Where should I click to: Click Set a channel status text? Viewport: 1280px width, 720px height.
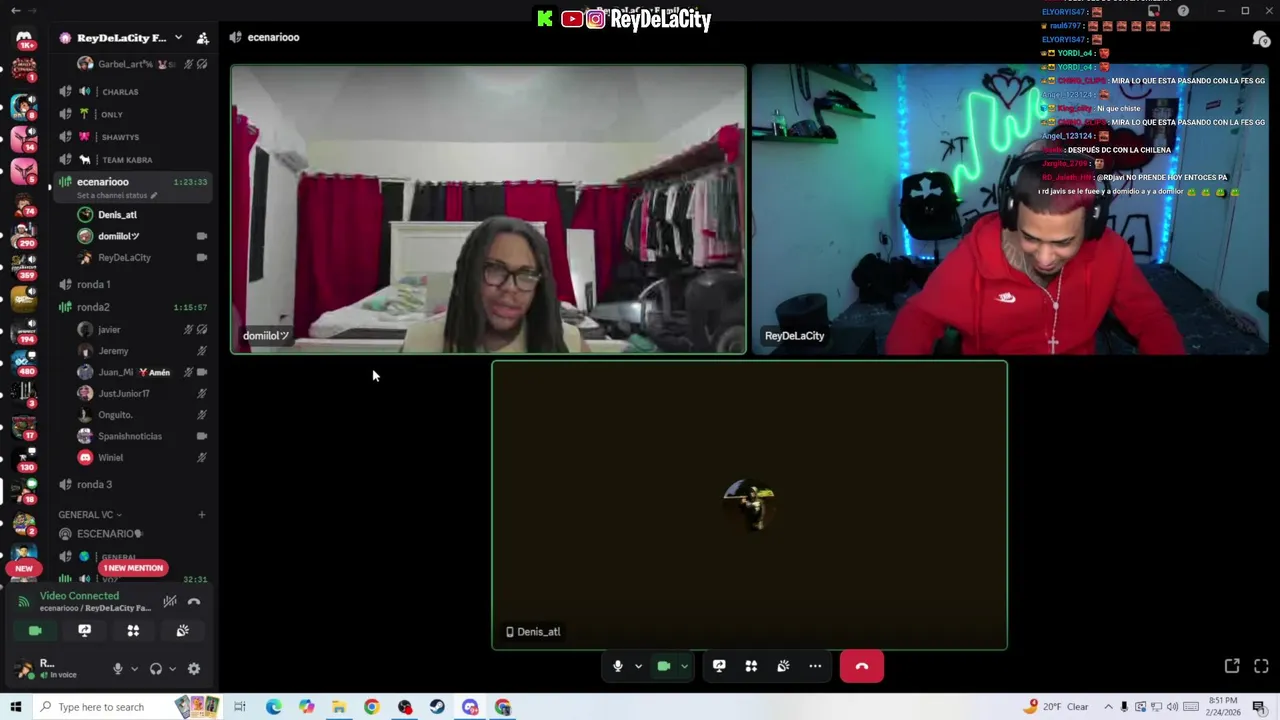coord(112,196)
